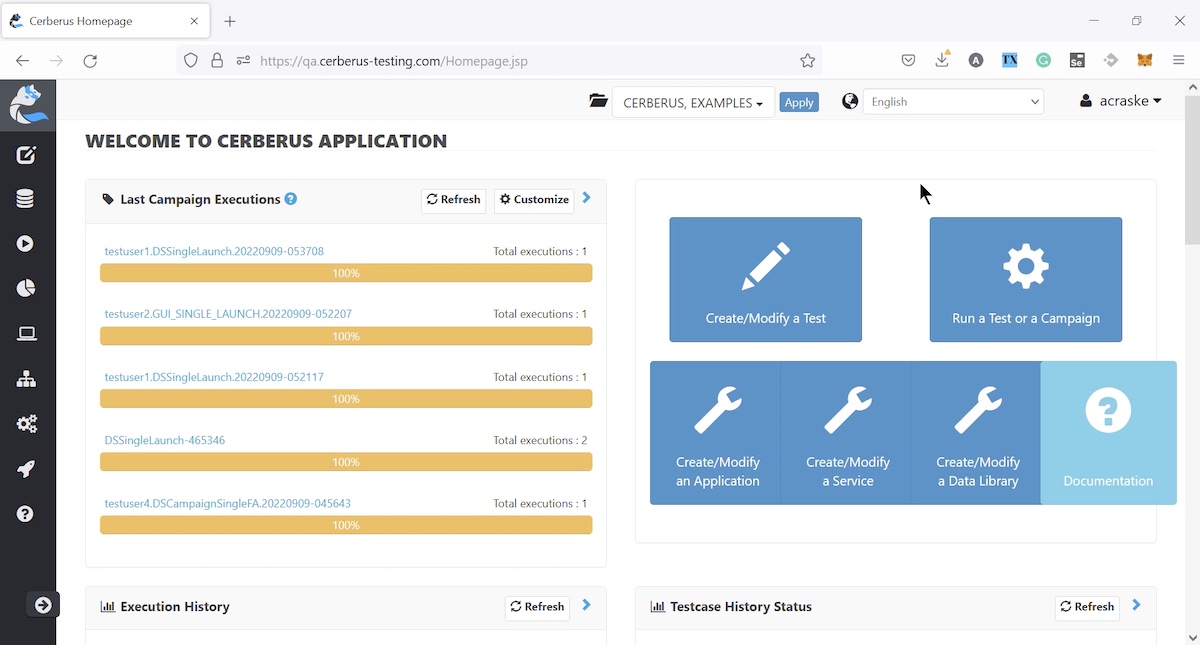Image resolution: width=1200 pixels, height=645 pixels.
Task: Open Create/Modify a Data Library tile
Action: [x=976, y=433]
